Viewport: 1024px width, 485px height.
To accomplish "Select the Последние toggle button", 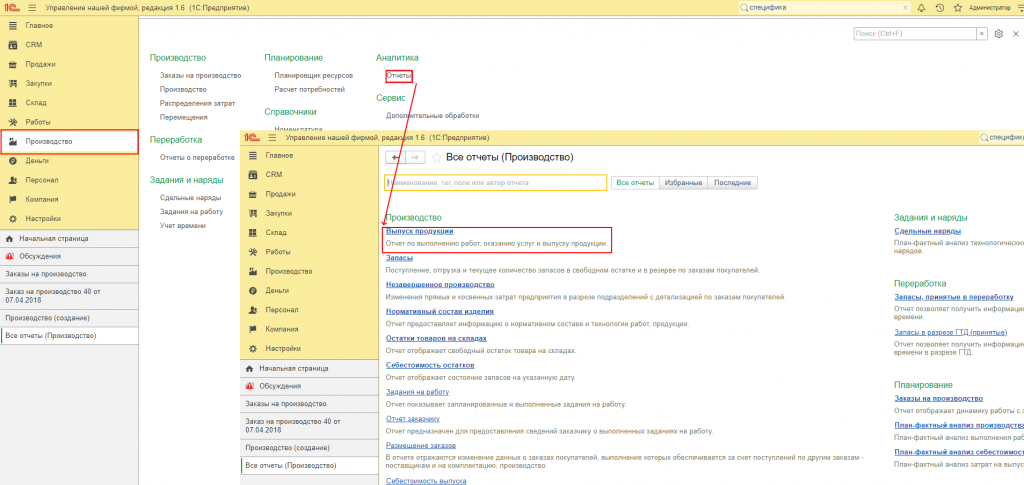I will click(x=732, y=183).
